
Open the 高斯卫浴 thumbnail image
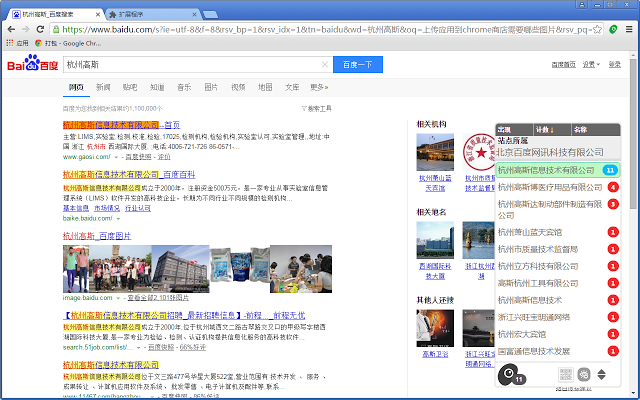(435, 328)
